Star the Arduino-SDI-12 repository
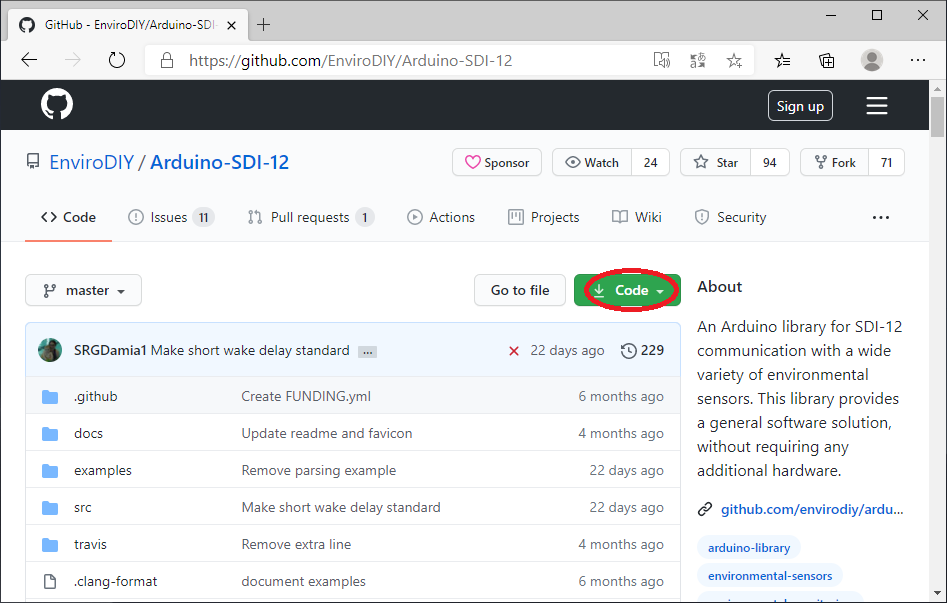Viewport: 947px width, 603px height. (x=716, y=162)
